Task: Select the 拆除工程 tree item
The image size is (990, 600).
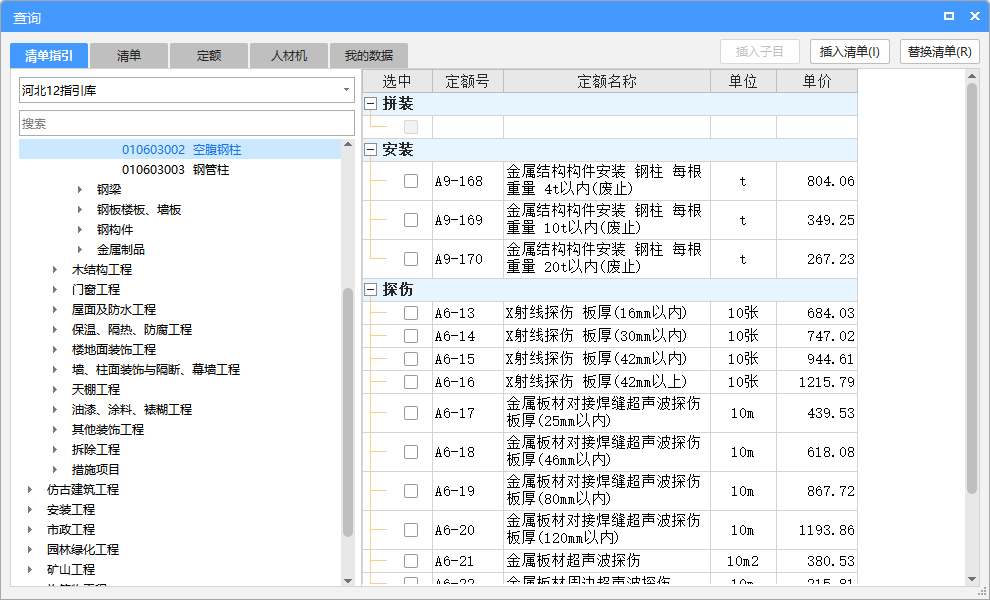Action: [x=96, y=450]
